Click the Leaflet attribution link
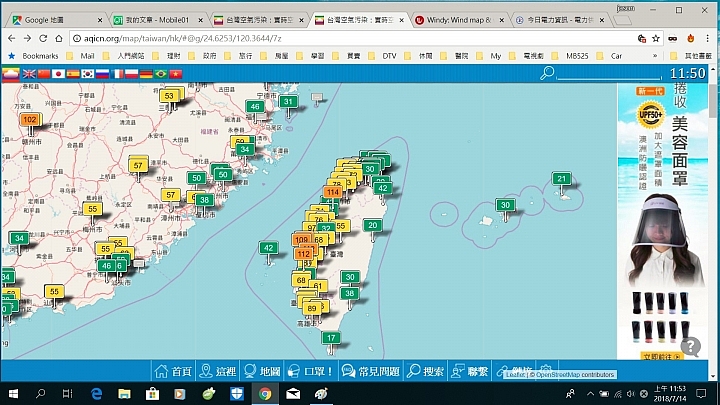720x405 pixels. point(515,375)
